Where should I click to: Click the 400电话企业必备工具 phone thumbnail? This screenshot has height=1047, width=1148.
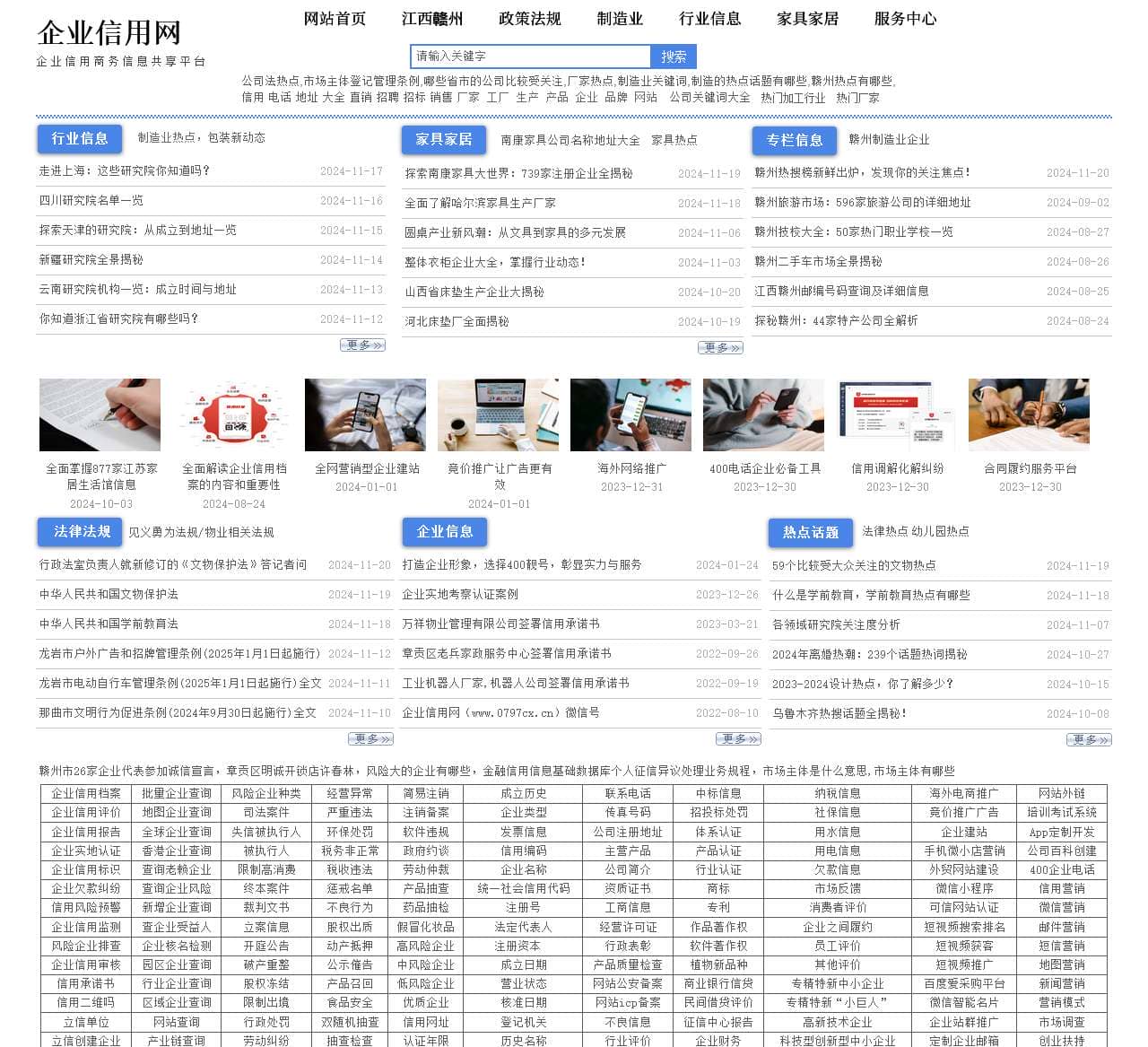click(763, 414)
